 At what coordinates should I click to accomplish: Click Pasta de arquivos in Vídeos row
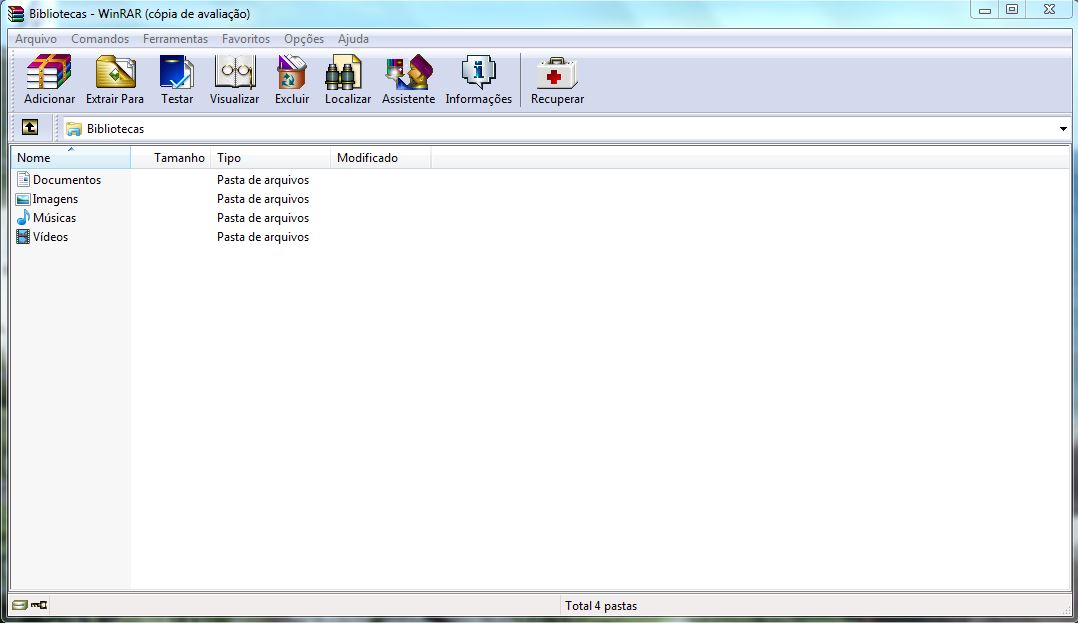(x=263, y=237)
